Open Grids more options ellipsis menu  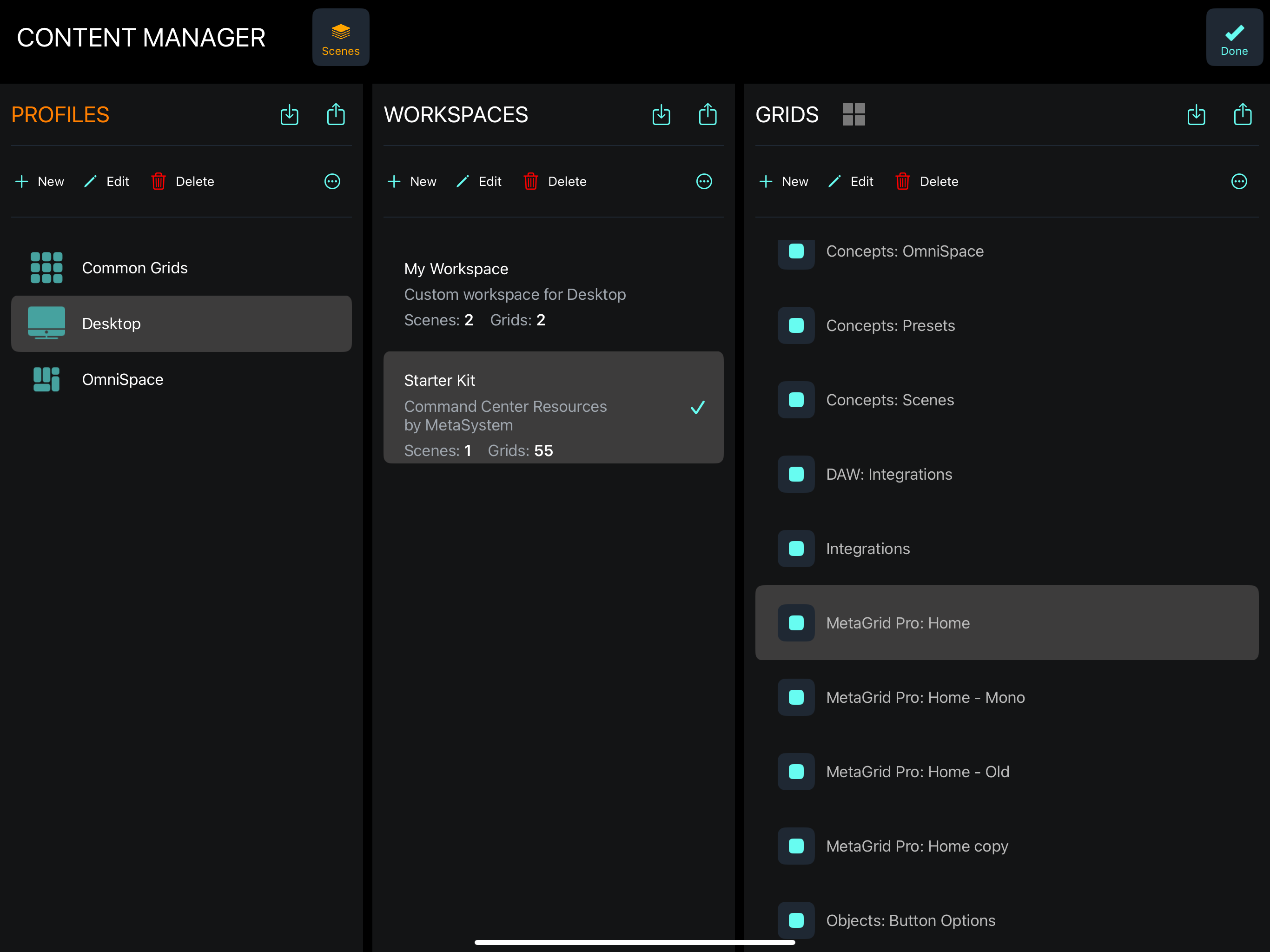pyautogui.click(x=1239, y=181)
